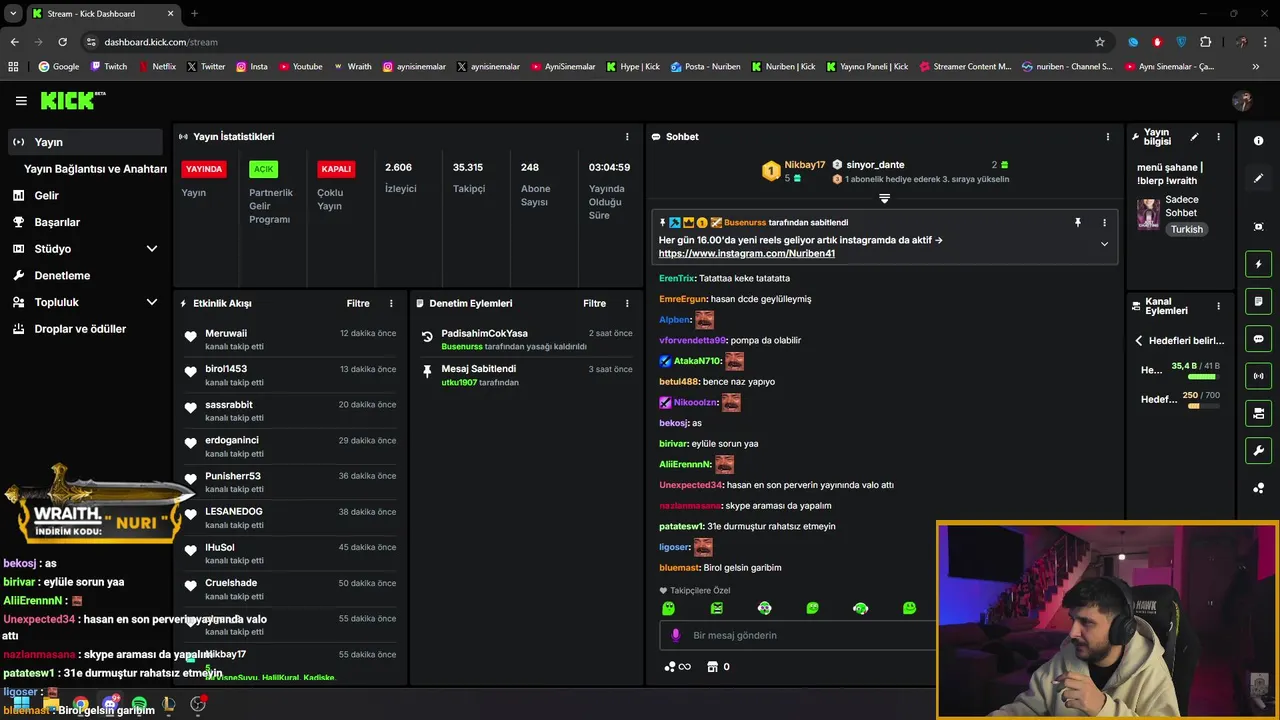
Task: Toggle the chat bubble panel in right toolbar
Action: coord(1258,339)
